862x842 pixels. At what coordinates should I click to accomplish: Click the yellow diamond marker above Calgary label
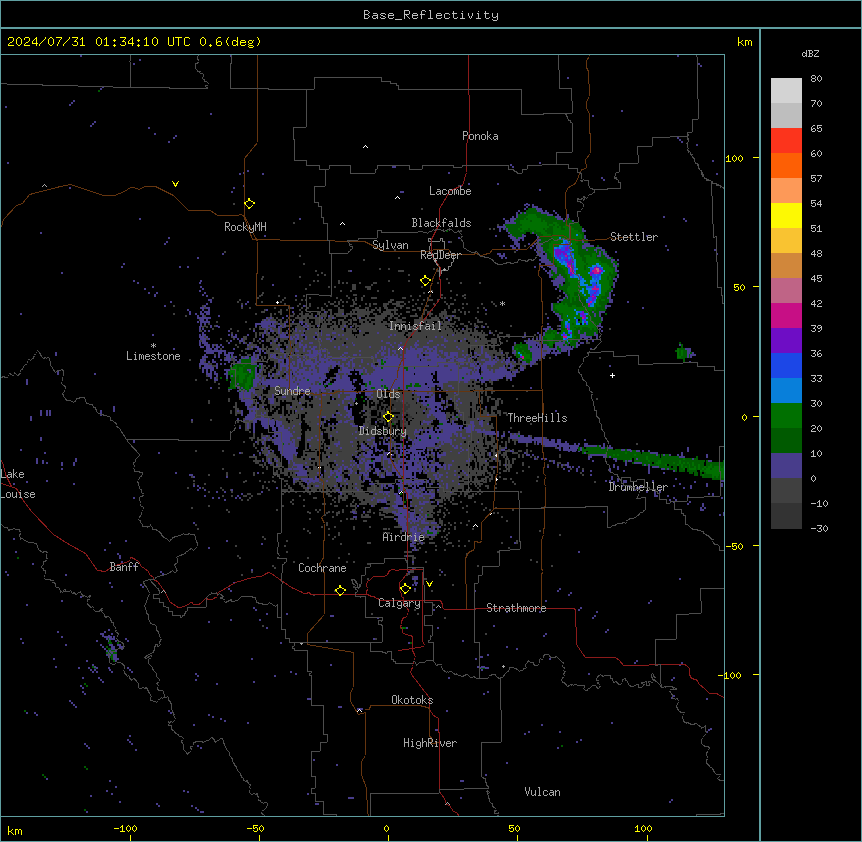406,589
